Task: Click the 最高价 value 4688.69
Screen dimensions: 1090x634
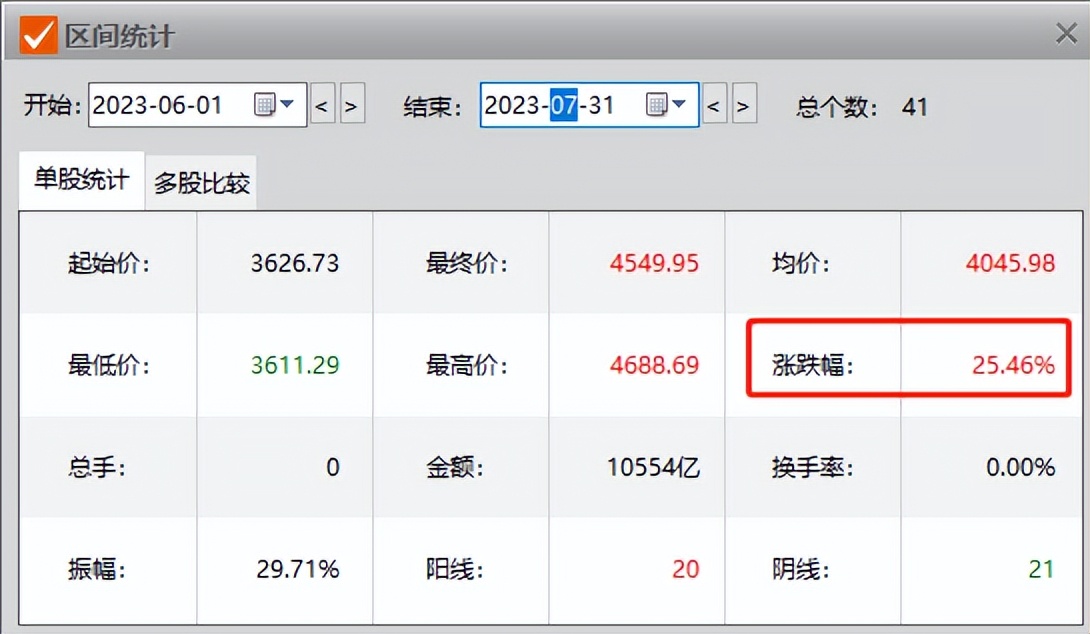Action: pyautogui.click(x=655, y=364)
